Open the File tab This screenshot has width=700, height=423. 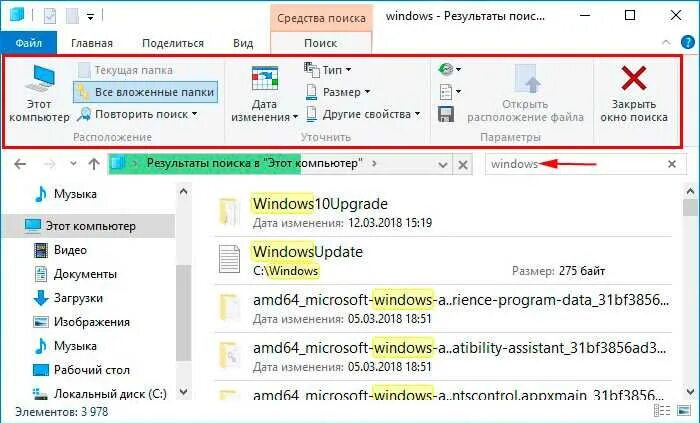[x=29, y=43]
